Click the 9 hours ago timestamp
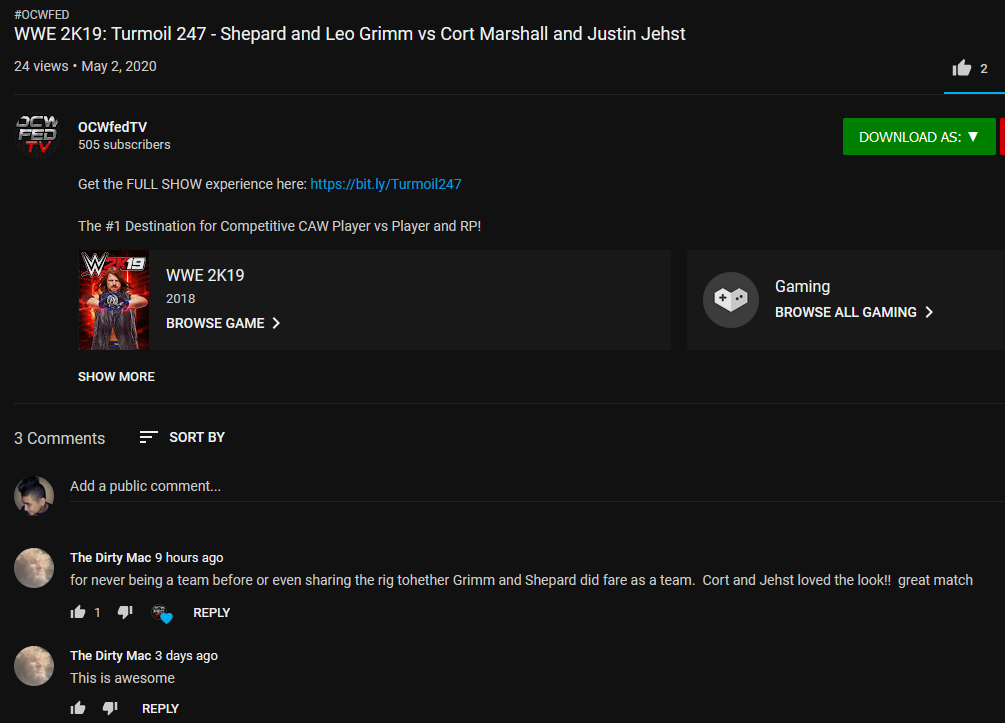 [189, 558]
